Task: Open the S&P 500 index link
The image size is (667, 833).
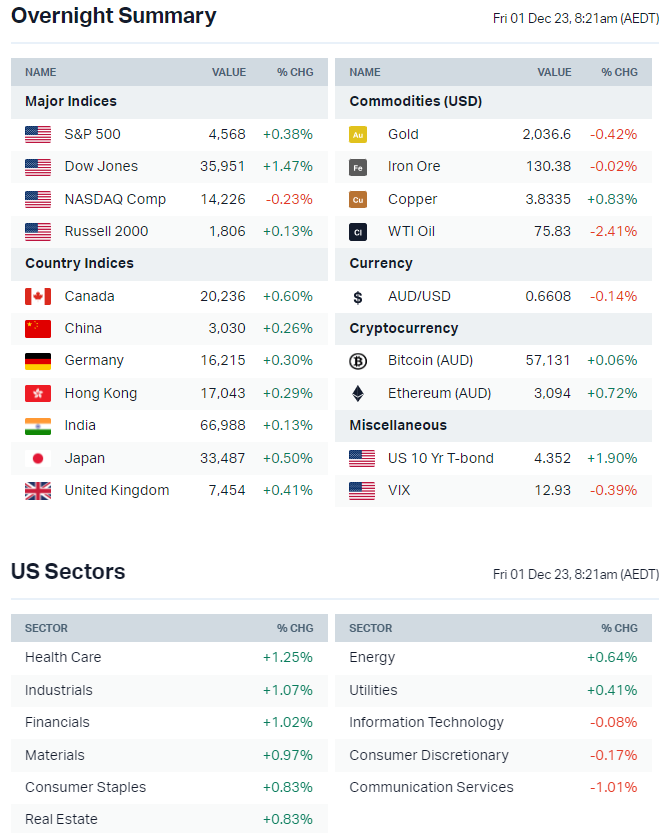Action: click(x=92, y=134)
